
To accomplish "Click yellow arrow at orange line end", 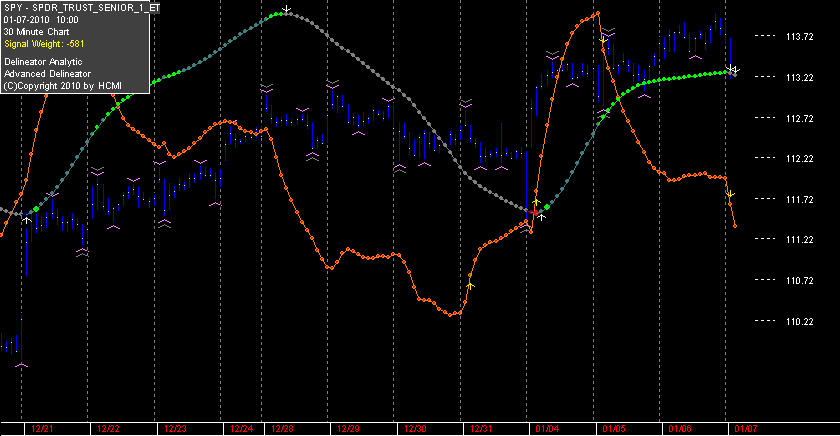I will pyautogui.click(x=730, y=193).
